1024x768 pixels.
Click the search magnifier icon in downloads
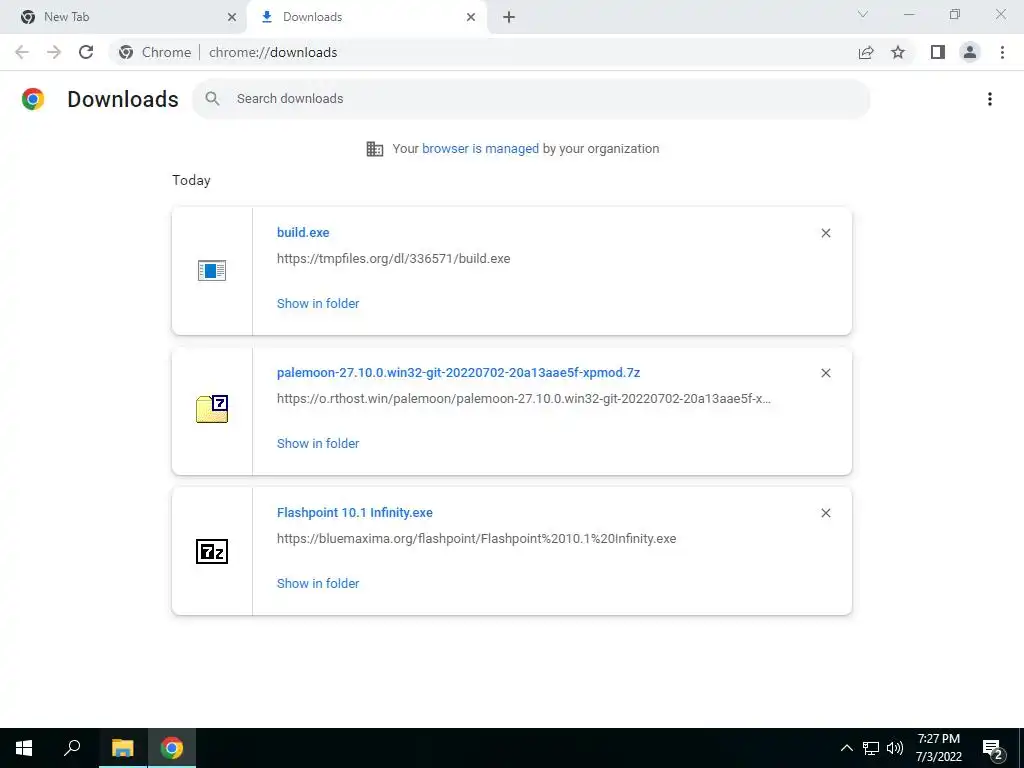(212, 99)
